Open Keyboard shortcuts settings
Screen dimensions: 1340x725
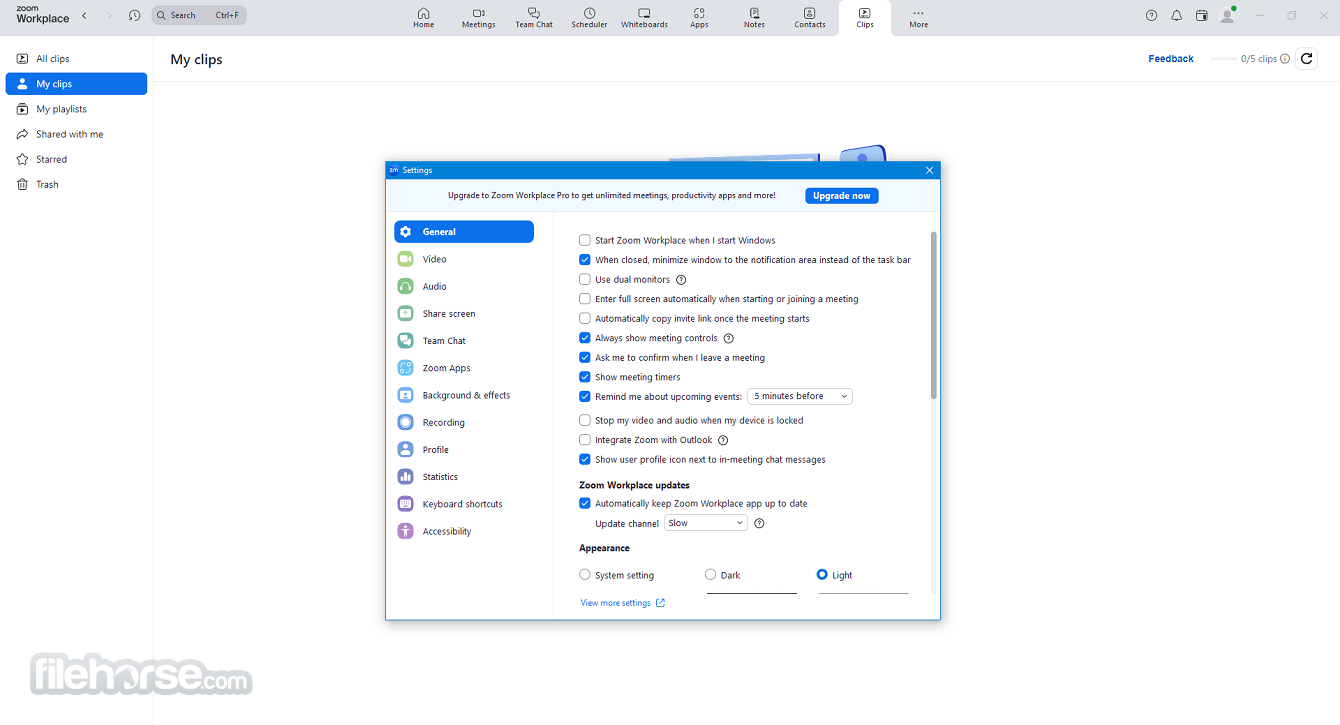click(x=464, y=504)
